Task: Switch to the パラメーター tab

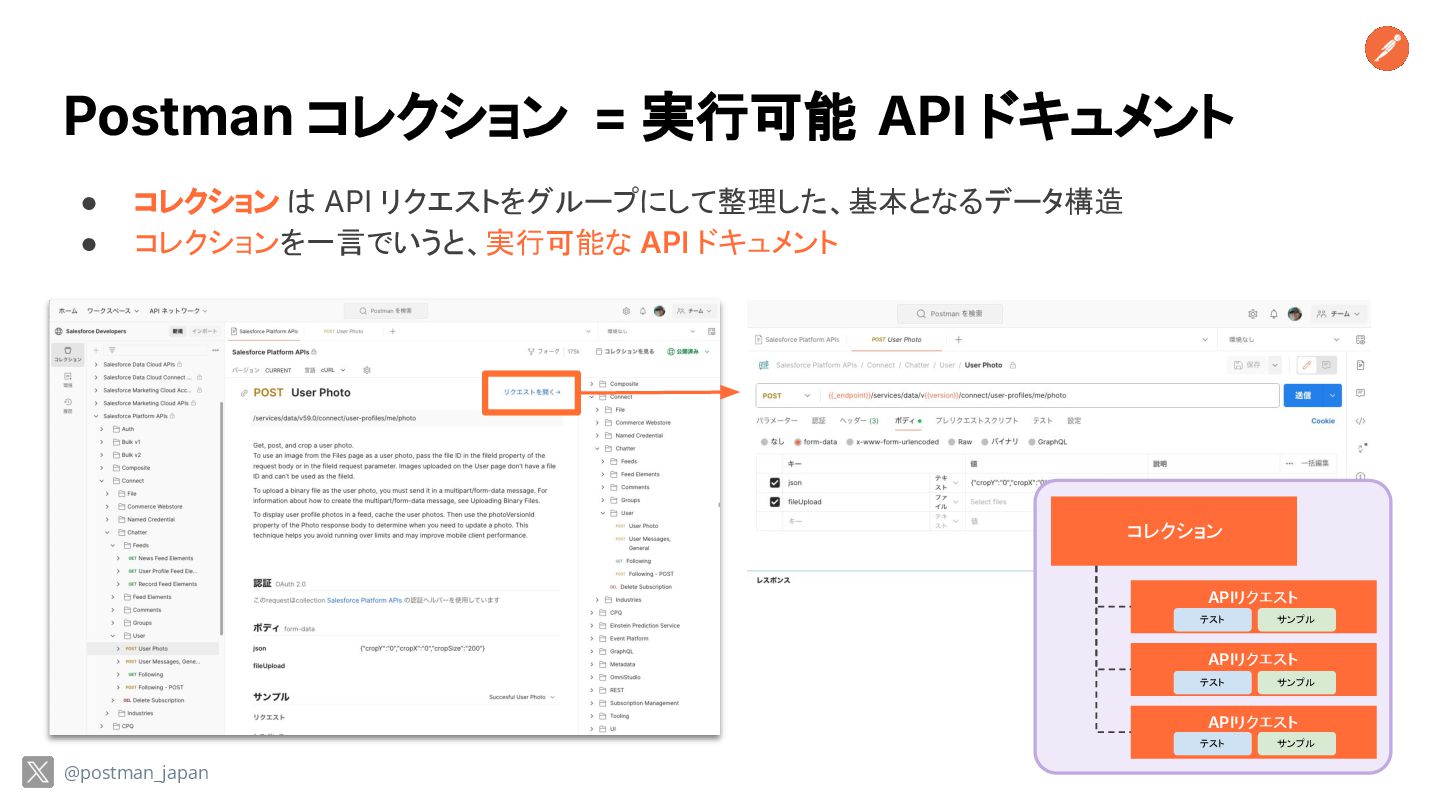Action: click(x=777, y=421)
